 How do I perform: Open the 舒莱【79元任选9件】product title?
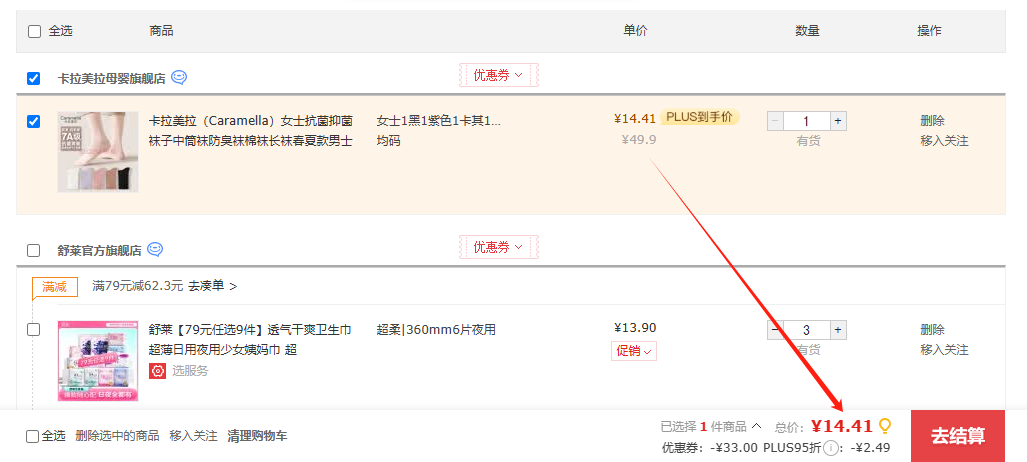click(x=250, y=340)
